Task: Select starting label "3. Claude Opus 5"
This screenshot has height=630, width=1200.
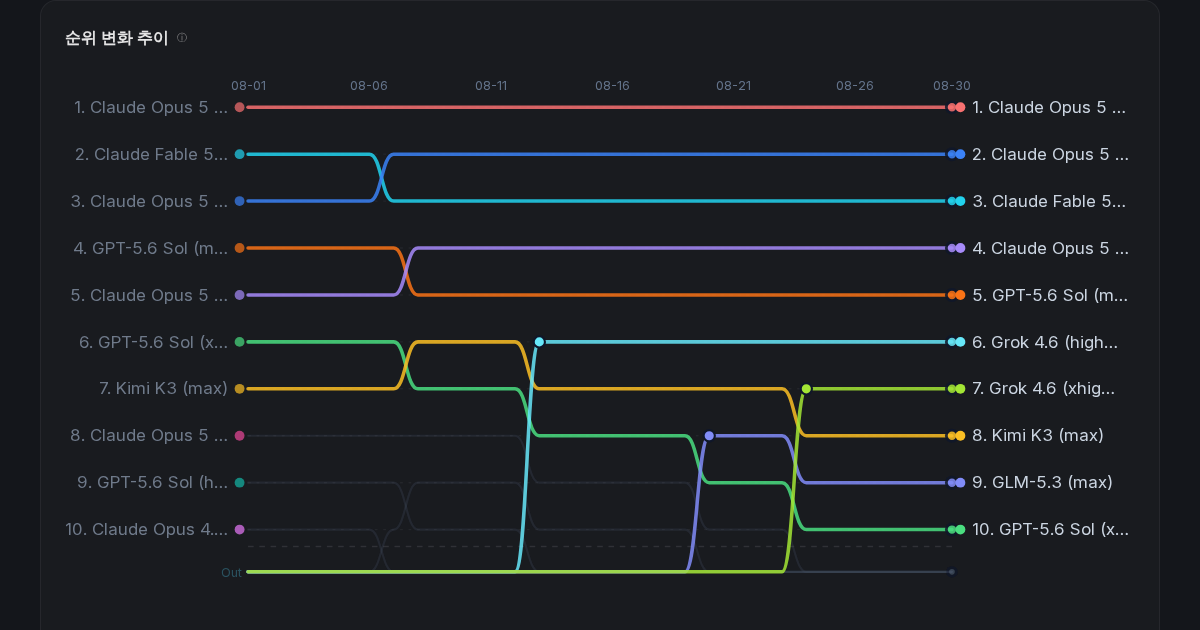Action: (149, 201)
